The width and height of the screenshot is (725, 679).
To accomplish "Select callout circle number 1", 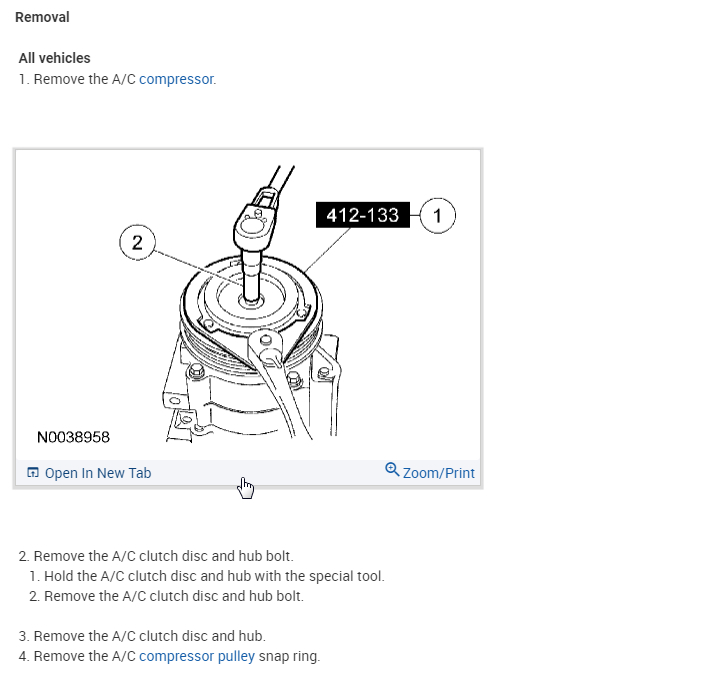I will click(x=437, y=215).
